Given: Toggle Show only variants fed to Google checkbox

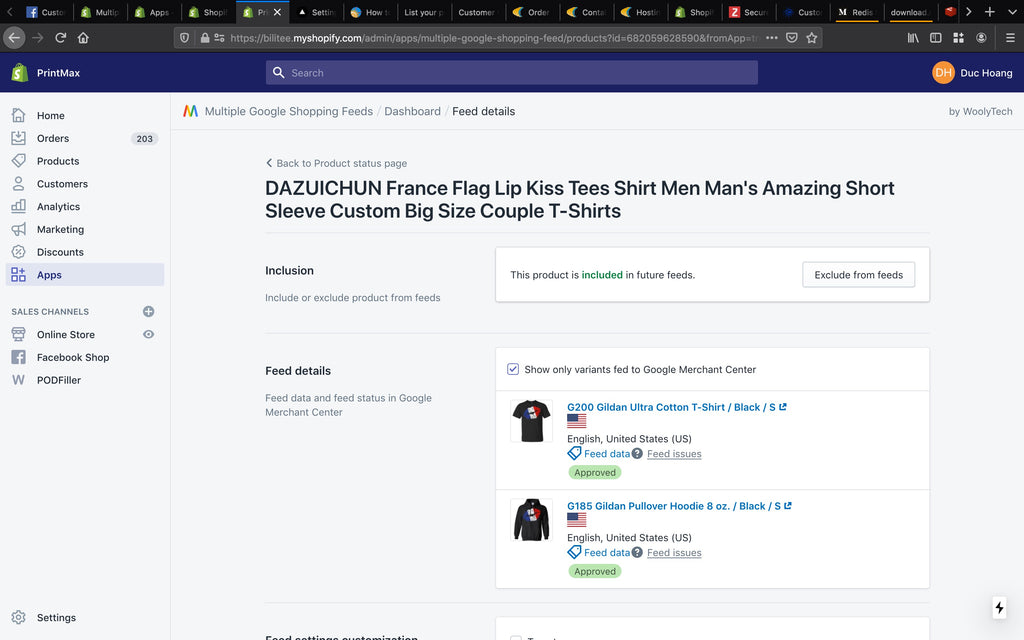Looking at the screenshot, I should pyautogui.click(x=513, y=369).
